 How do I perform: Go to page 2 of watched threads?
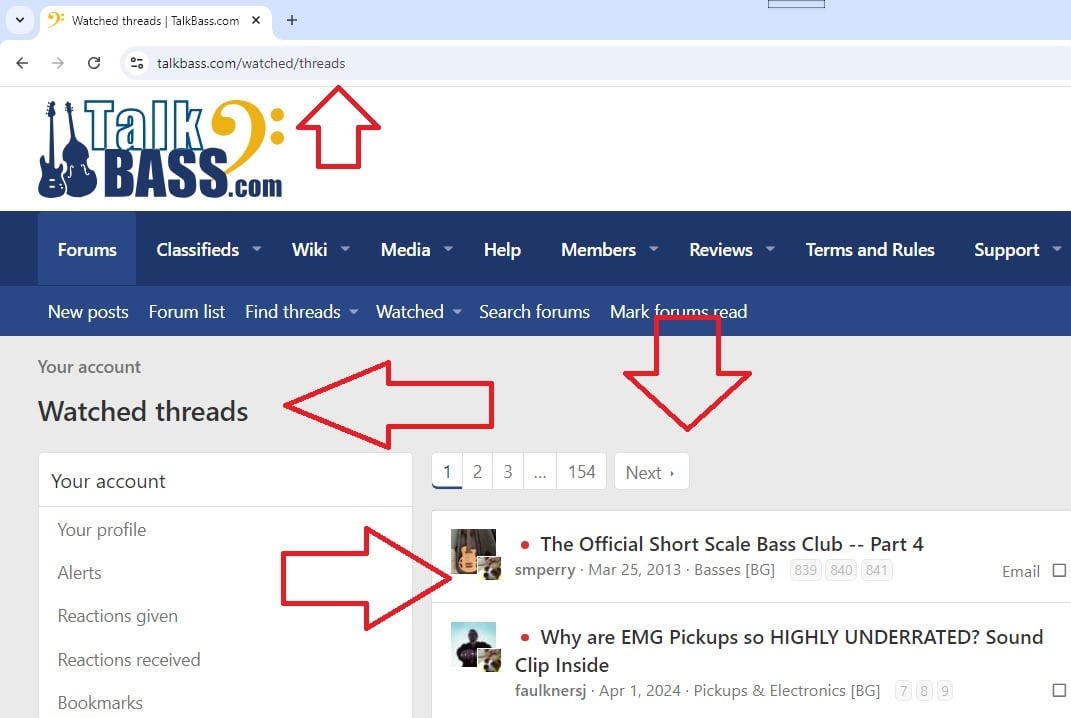pos(477,471)
